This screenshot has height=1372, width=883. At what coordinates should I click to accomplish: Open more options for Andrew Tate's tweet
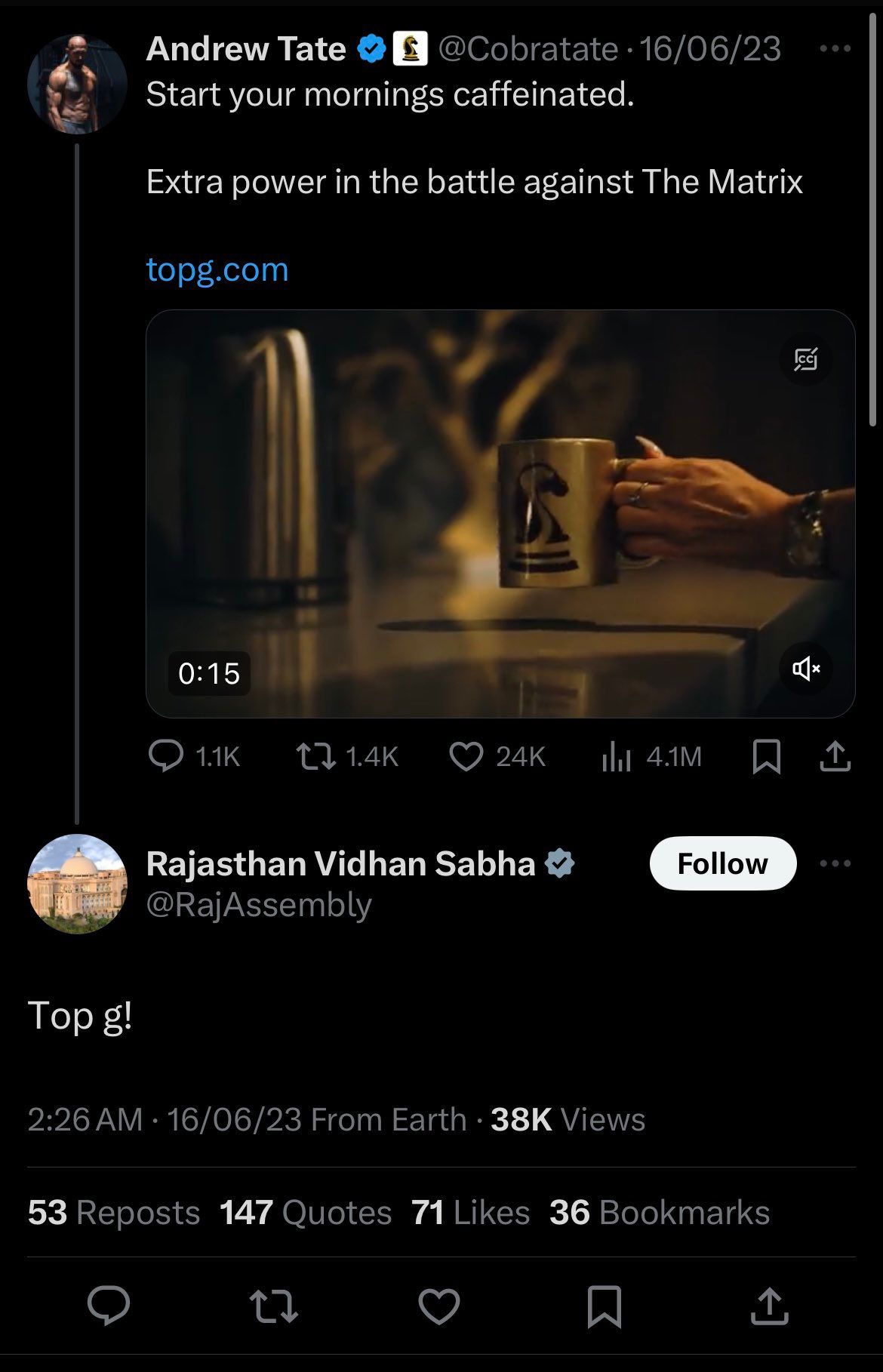(835, 49)
